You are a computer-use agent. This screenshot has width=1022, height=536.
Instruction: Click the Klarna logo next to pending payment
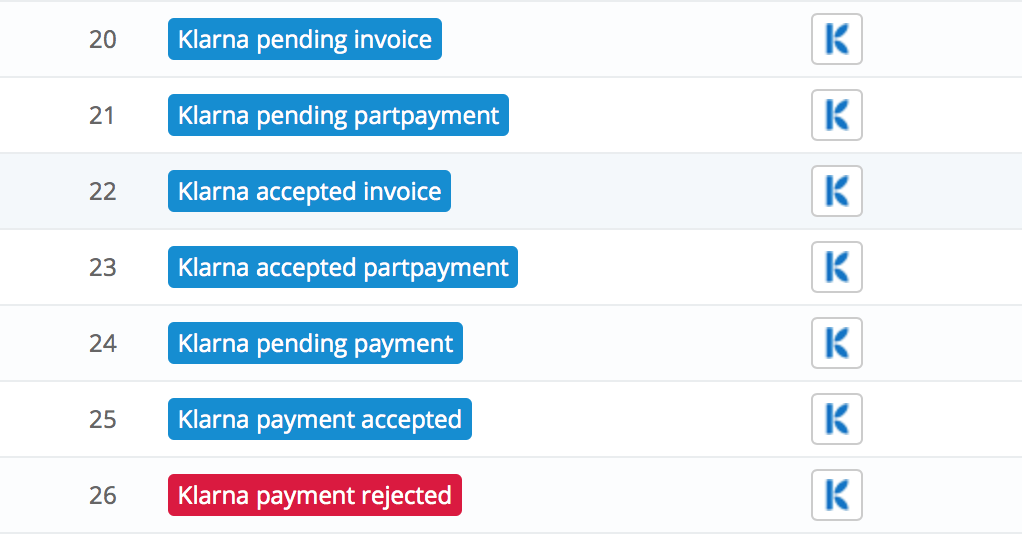click(x=837, y=343)
